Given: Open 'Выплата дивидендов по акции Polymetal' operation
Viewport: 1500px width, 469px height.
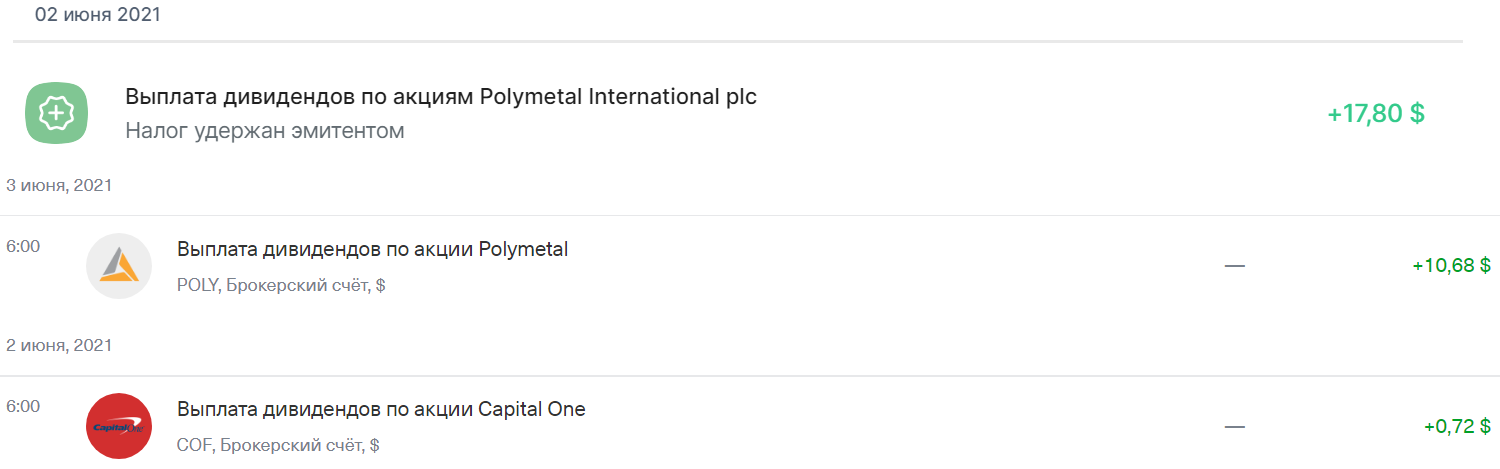Looking at the screenshot, I should (x=373, y=249).
